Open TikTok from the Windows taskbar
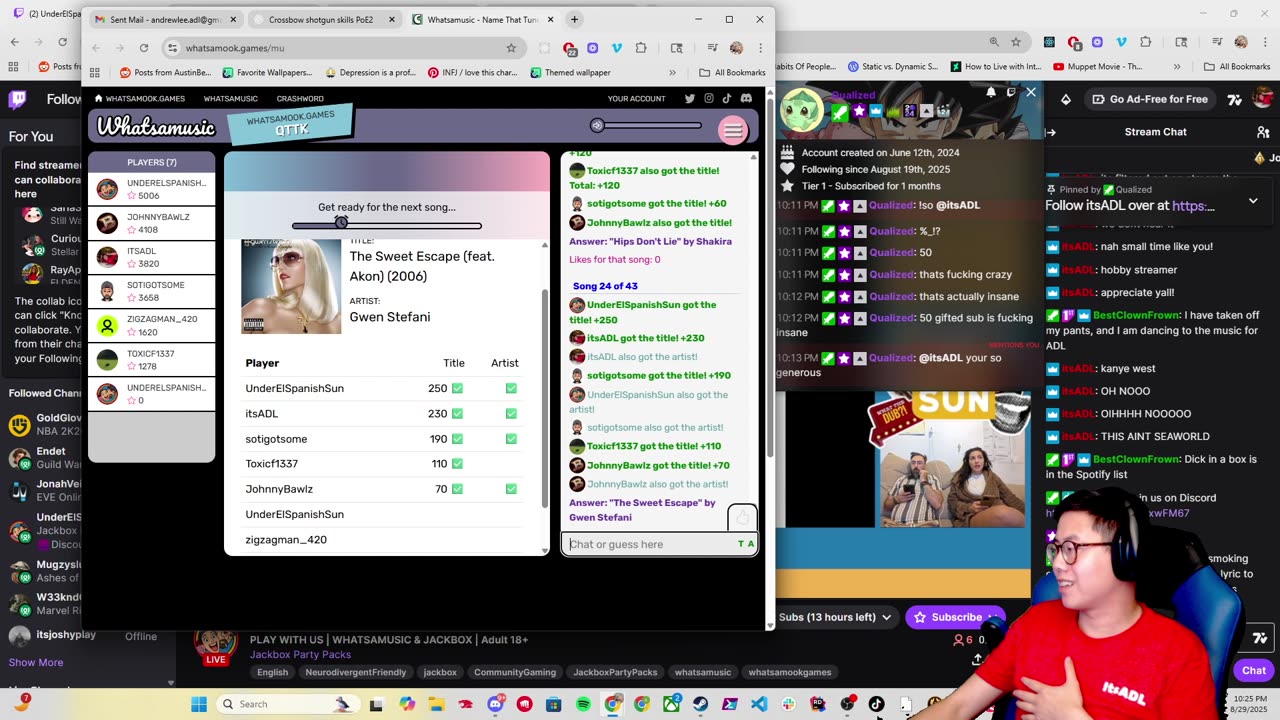This screenshot has width=1280, height=720. (x=876, y=704)
